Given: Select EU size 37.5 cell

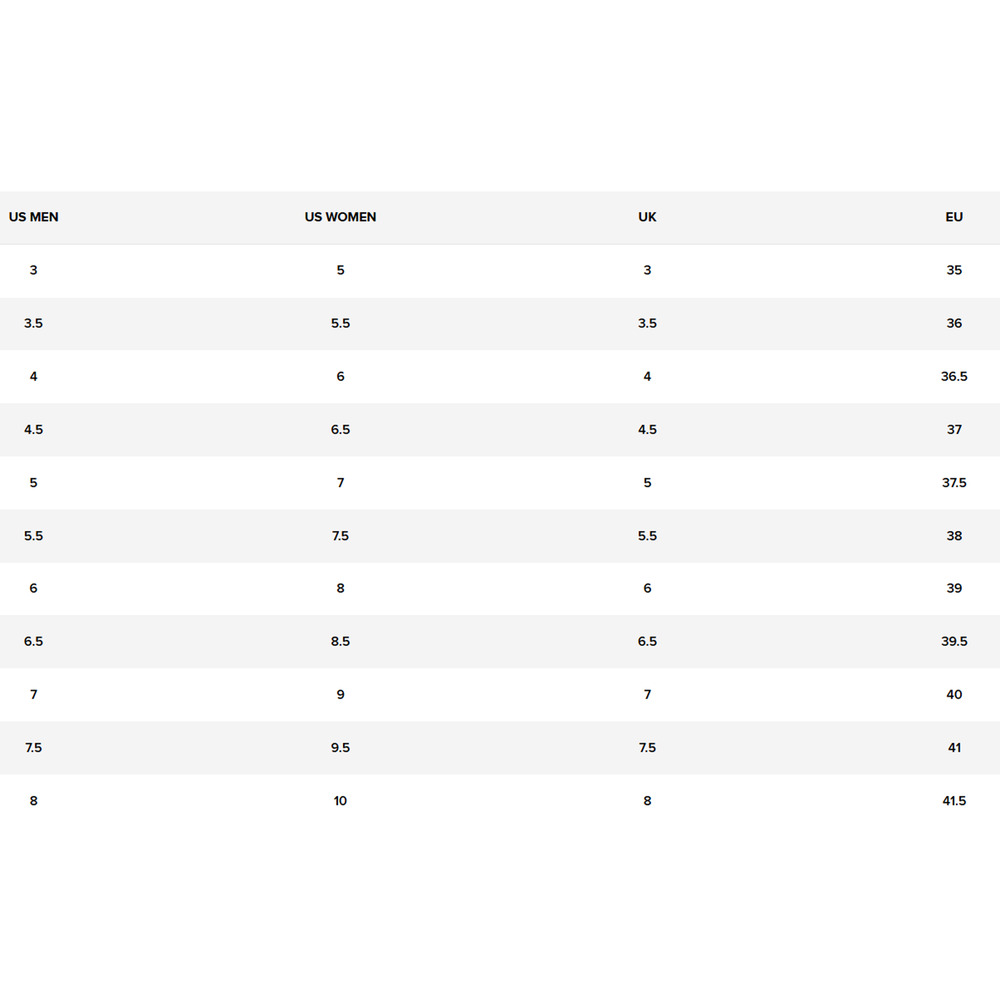Looking at the screenshot, I should (954, 483).
